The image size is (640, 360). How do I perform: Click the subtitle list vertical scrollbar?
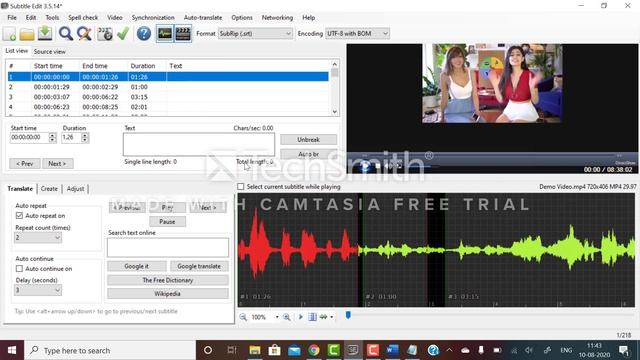click(335, 88)
